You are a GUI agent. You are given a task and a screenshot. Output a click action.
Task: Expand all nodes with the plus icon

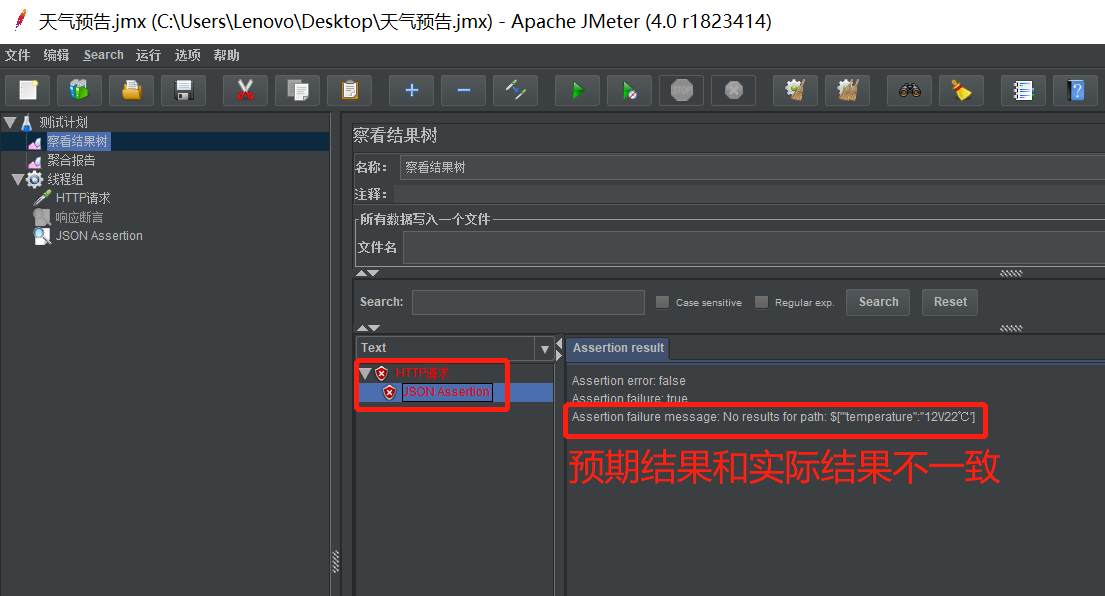pos(412,90)
